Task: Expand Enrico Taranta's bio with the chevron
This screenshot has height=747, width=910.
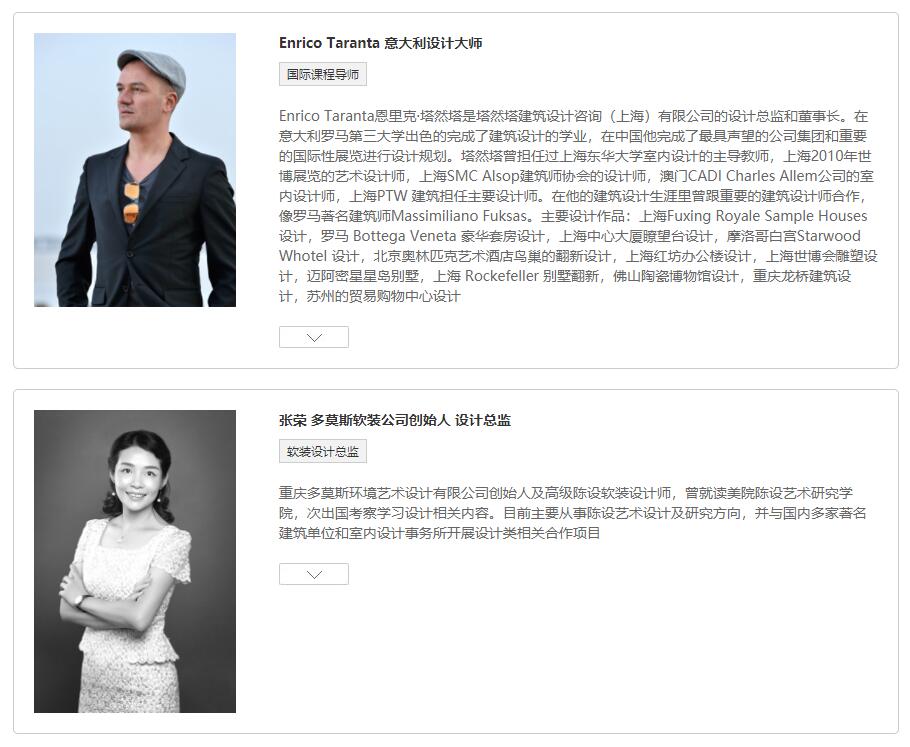Action: (313, 337)
